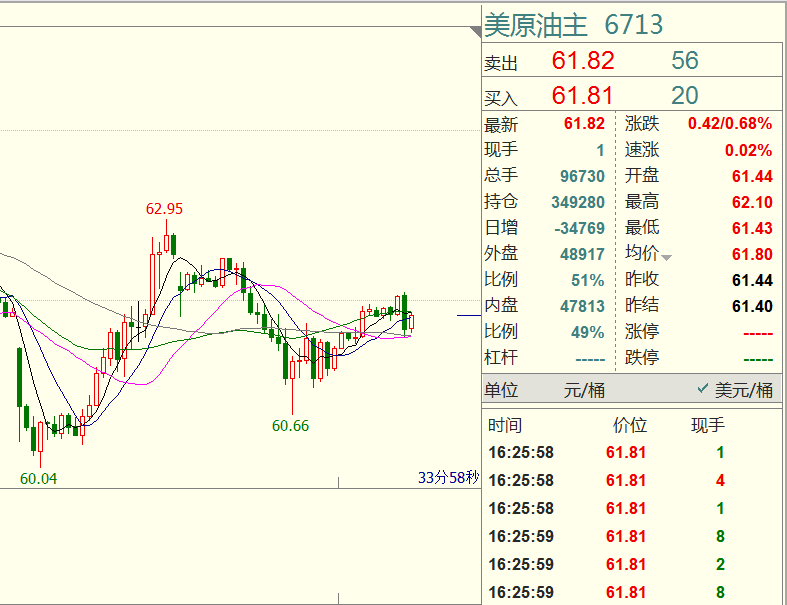This screenshot has width=787, height=605.
Task: Select the 买入 price 61.81
Action: (x=582, y=95)
